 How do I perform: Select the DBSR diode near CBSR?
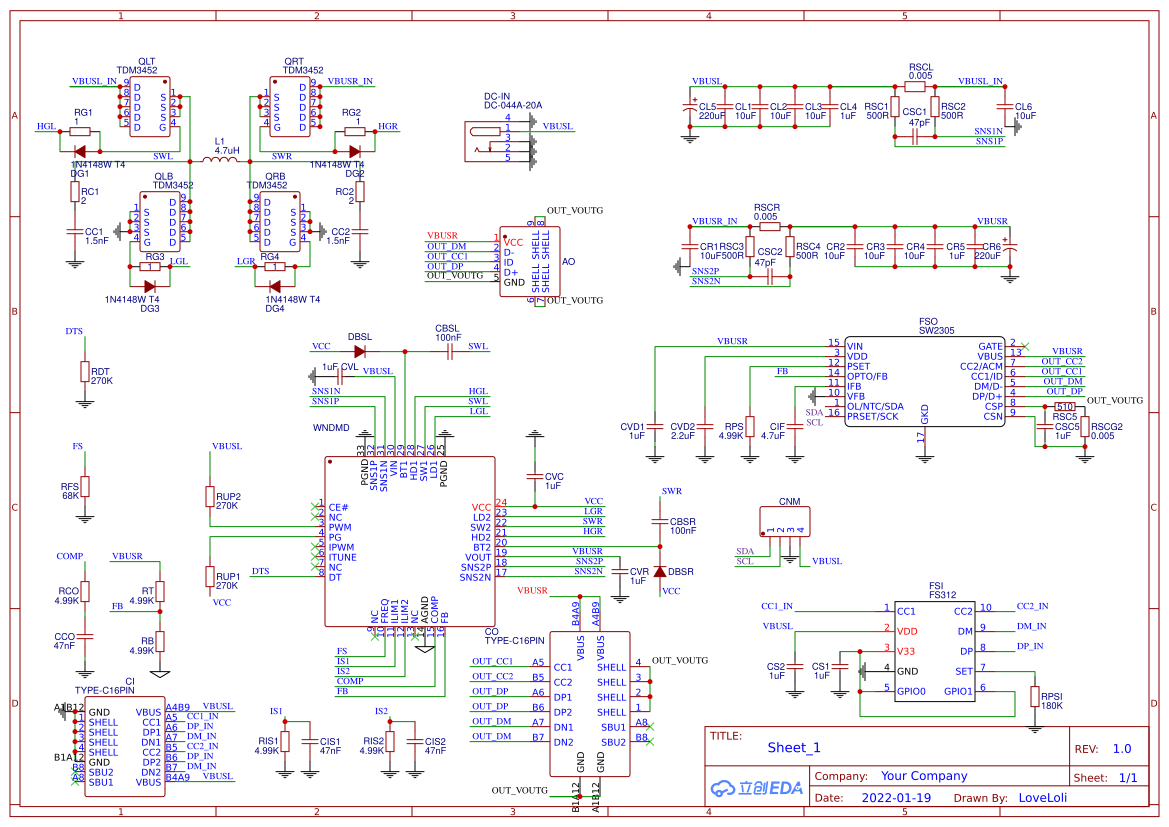[659, 572]
